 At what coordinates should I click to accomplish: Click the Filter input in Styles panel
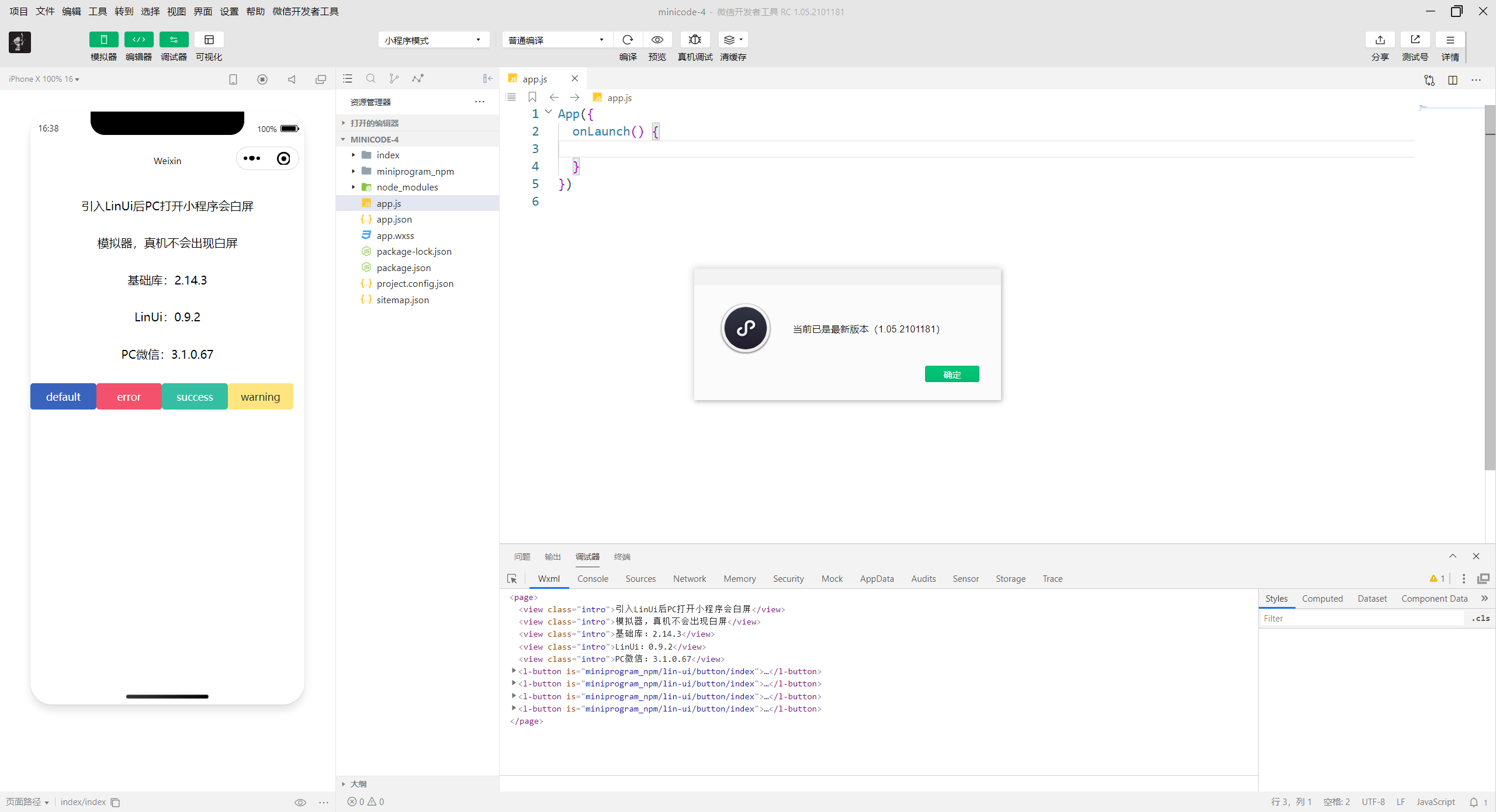(1362, 618)
